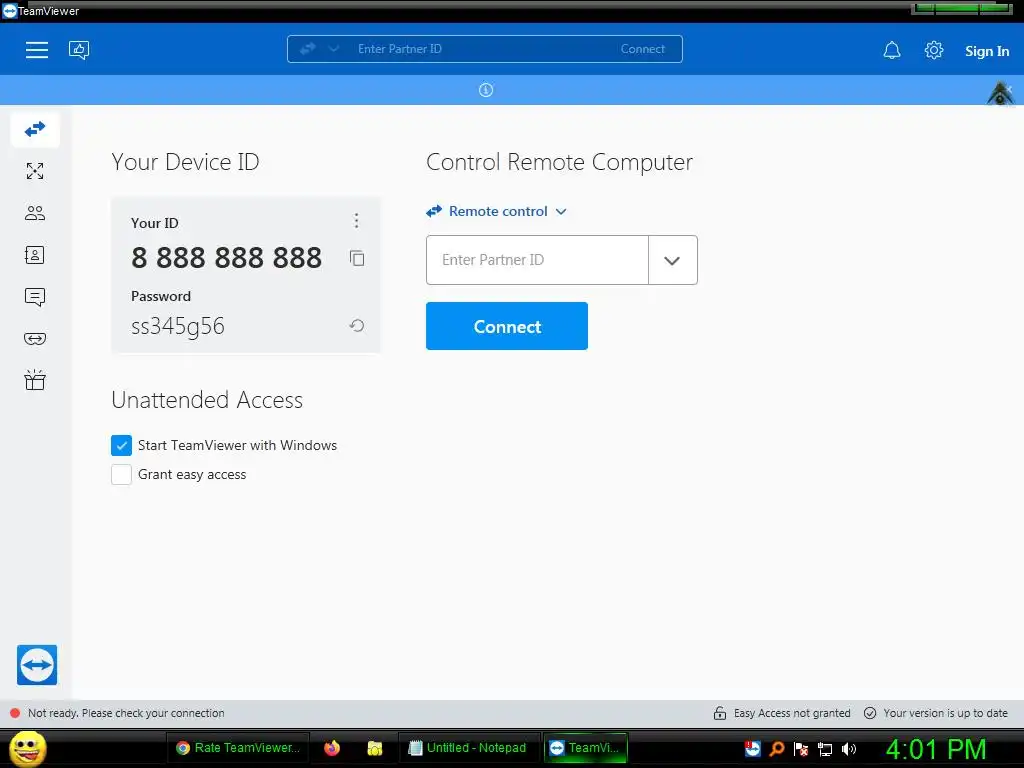The image size is (1024, 768).
Task: Click the password ss345g56
Action: [178, 326]
